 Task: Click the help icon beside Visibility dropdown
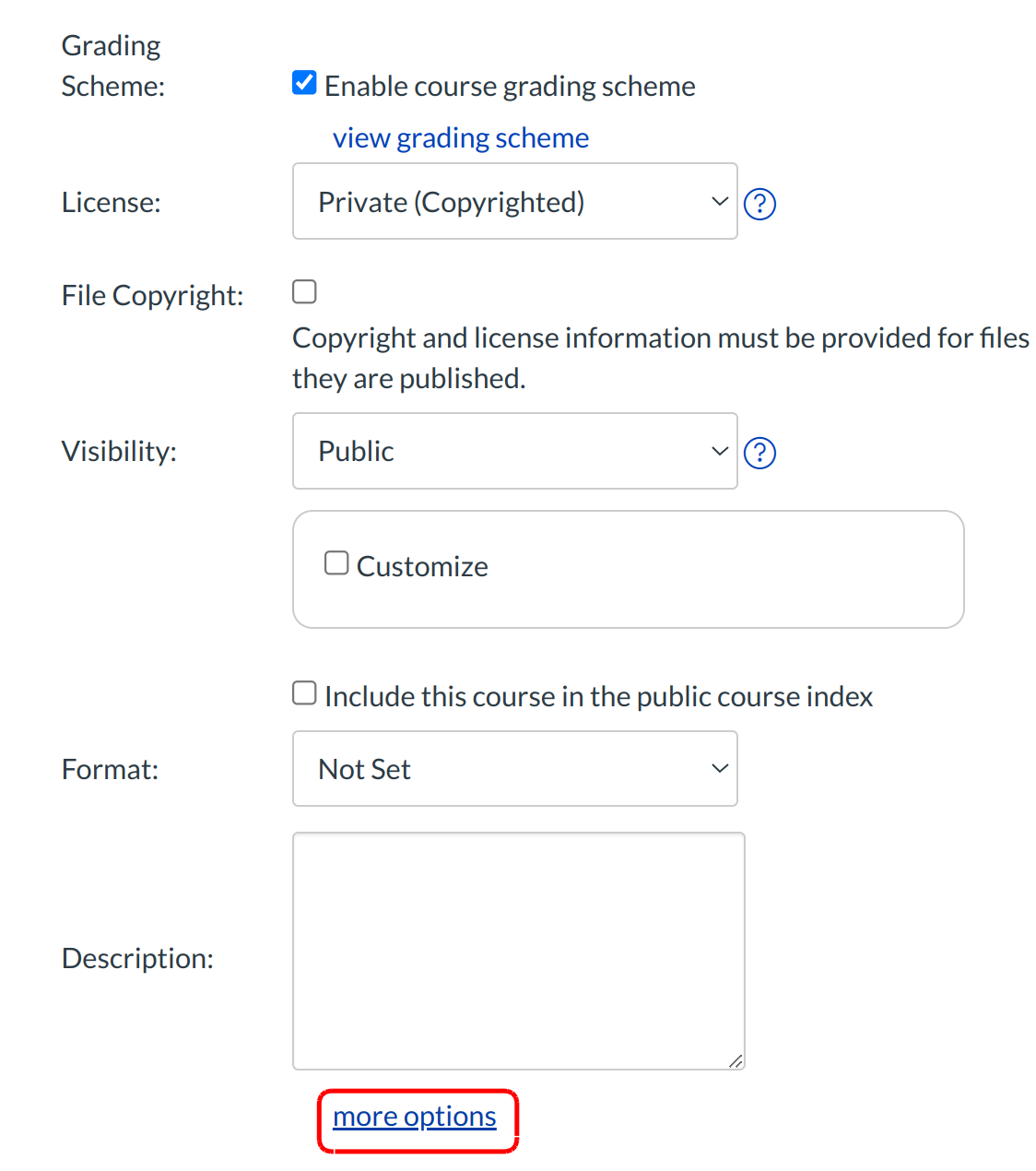(759, 453)
